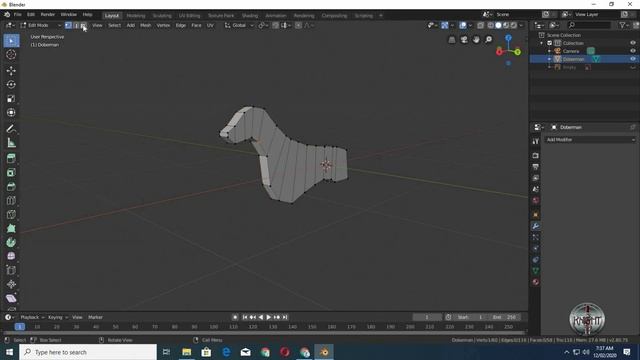Select the Bevel tool
Viewport: 640px width, 360px height.
point(11,187)
